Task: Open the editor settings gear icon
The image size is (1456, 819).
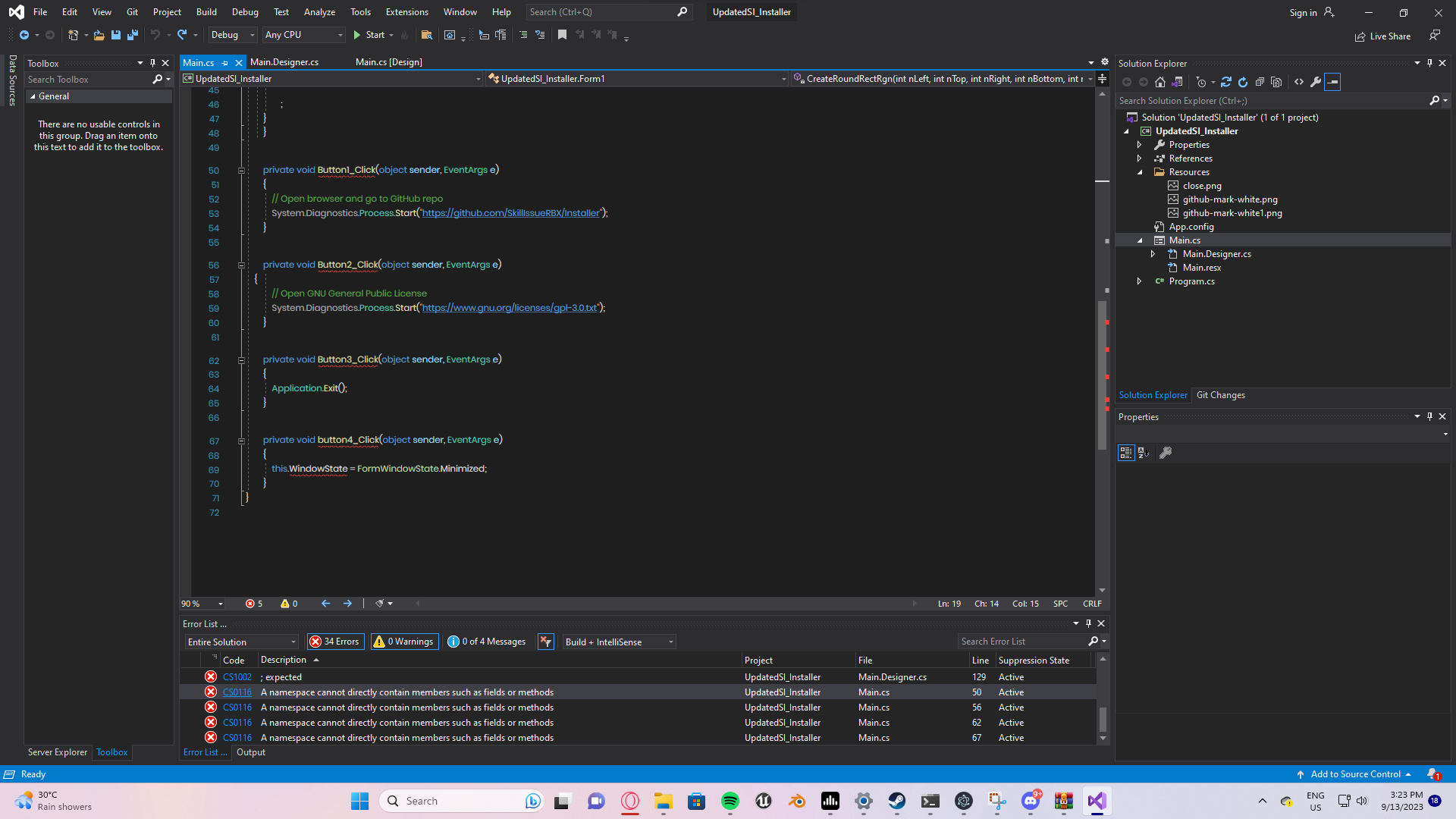Action: [x=1105, y=62]
